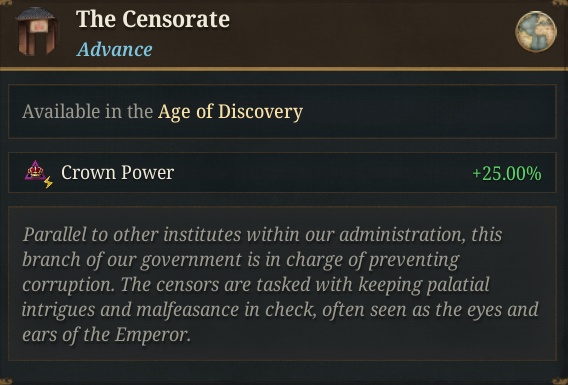
Task: Open the globe map icon
Action: coord(536,32)
